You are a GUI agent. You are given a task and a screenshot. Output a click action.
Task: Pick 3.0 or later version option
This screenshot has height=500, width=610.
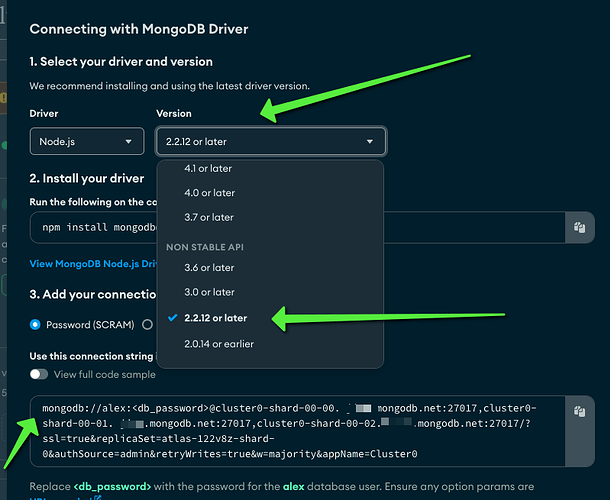210,293
